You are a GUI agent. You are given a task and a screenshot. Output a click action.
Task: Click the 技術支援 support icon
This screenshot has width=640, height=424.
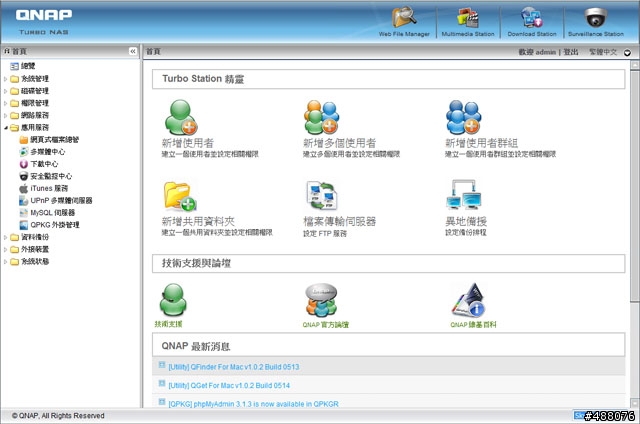[x=173, y=300]
